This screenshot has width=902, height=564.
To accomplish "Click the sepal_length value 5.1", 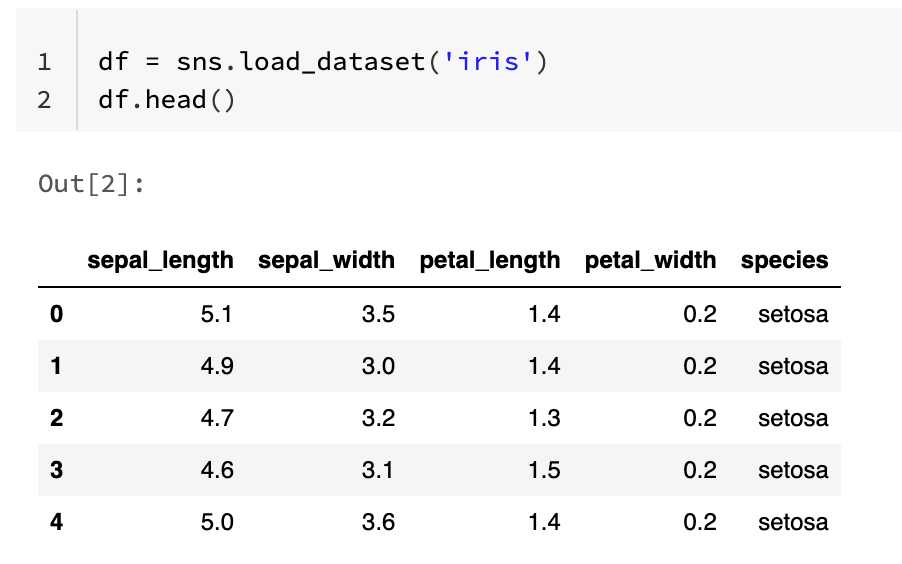I will pyautogui.click(x=217, y=315).
